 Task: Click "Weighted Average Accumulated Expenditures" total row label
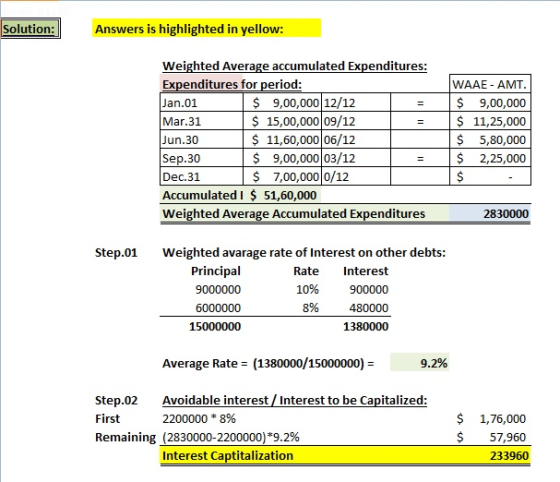coord(294,214)
